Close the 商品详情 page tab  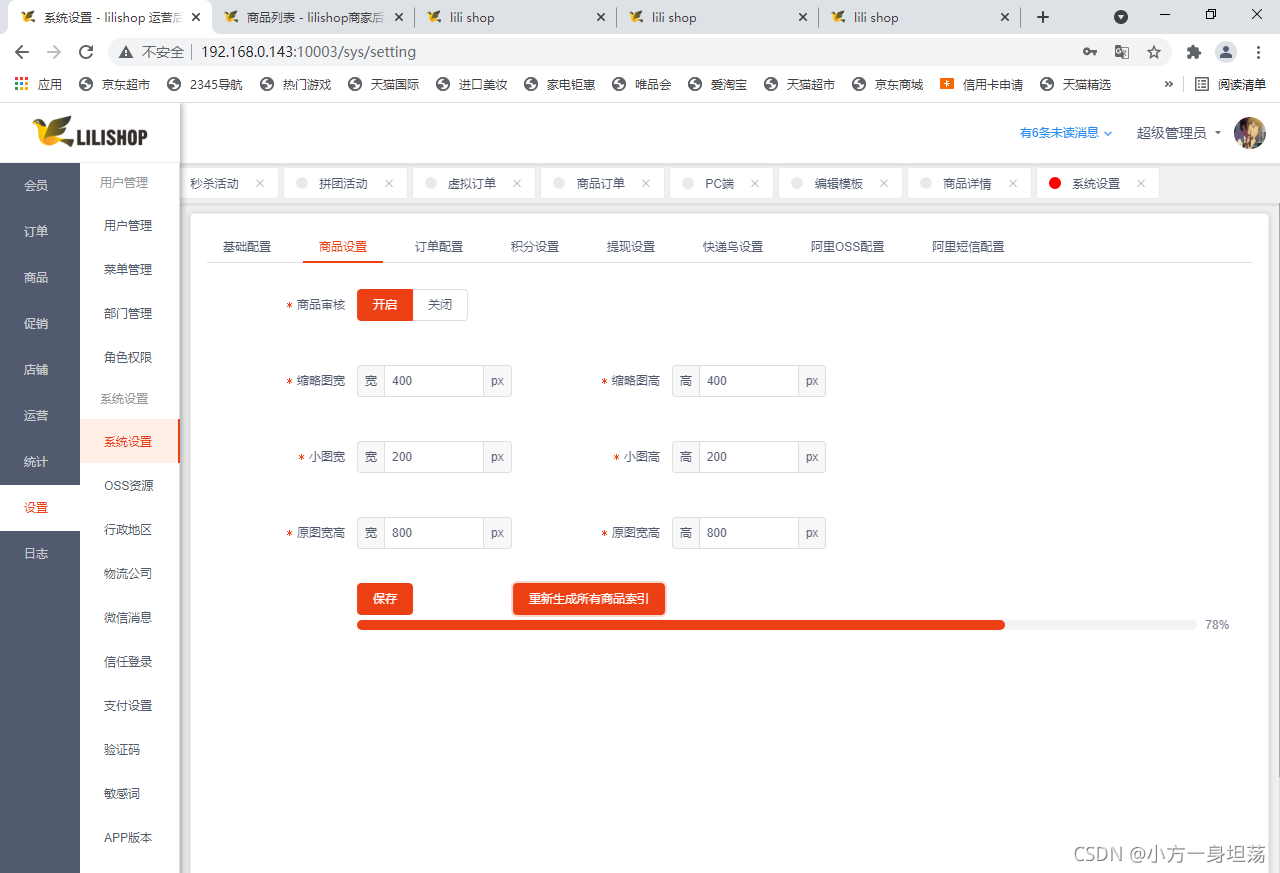(x=1013, y=183)
